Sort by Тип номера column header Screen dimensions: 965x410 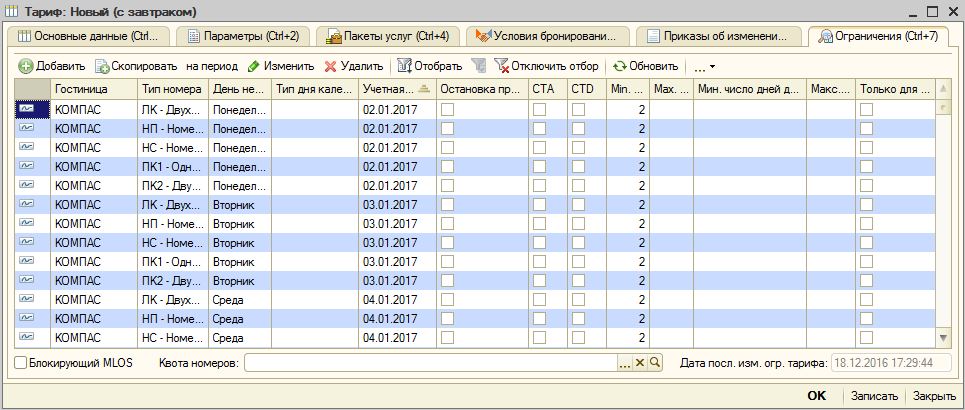[x=172, y=89]
